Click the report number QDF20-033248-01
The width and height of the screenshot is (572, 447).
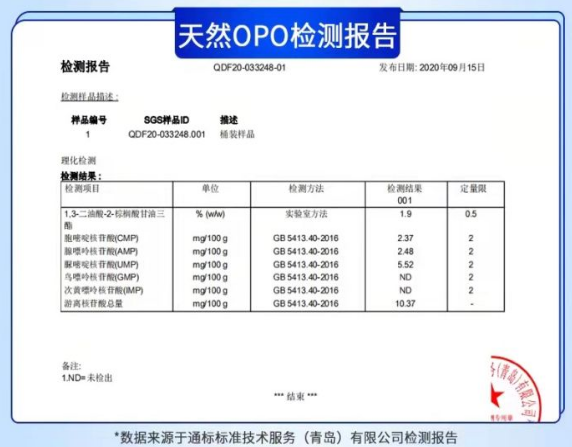click(x=250, y=68)
